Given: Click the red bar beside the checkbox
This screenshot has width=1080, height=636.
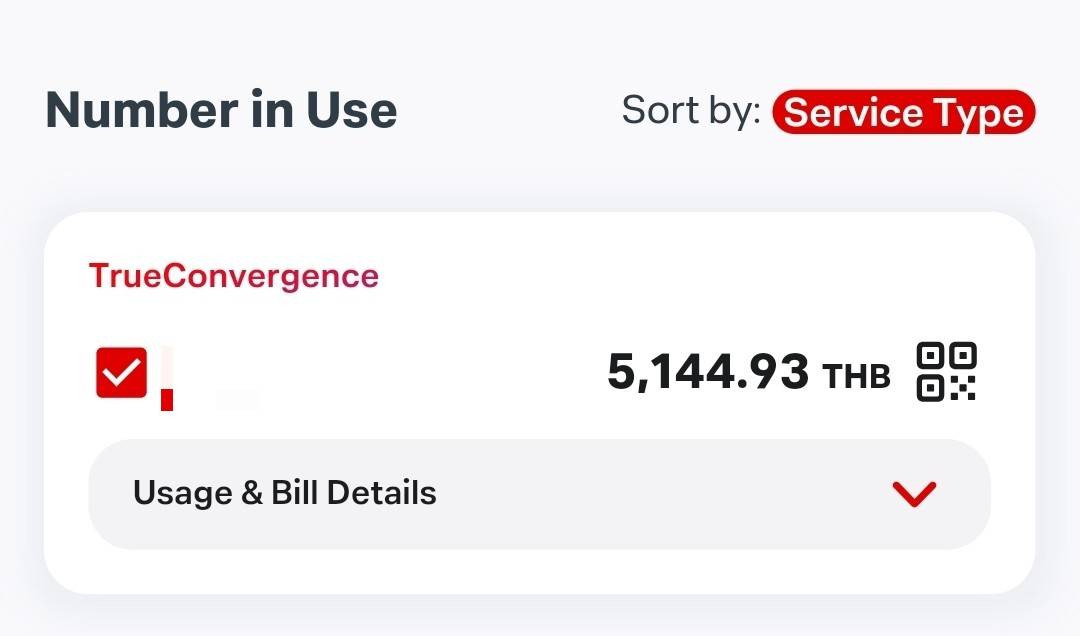Looking at the screenshot, I should tap(167, 379).
